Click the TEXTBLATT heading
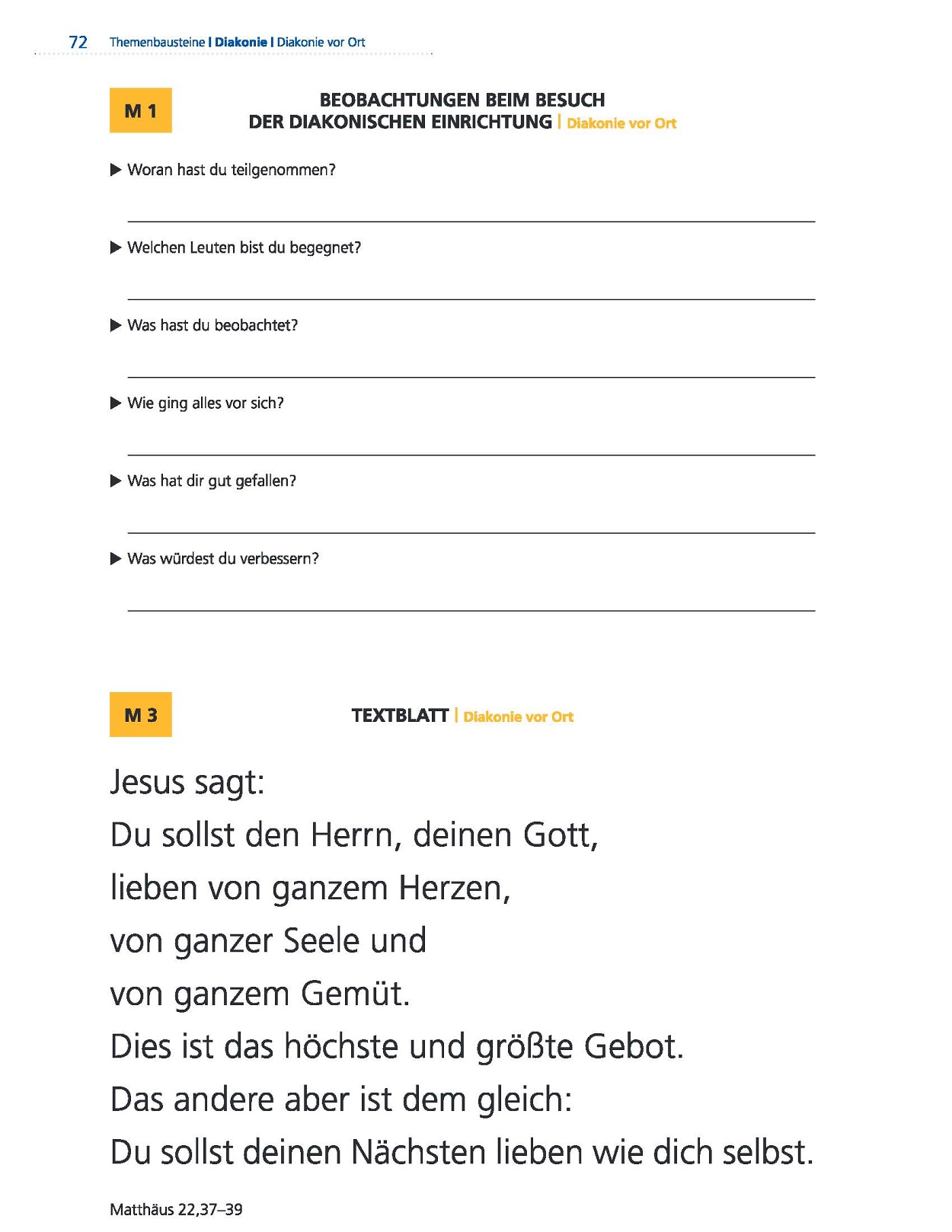The height and width of the screenshot is (1232, 952). pos(400,716)
